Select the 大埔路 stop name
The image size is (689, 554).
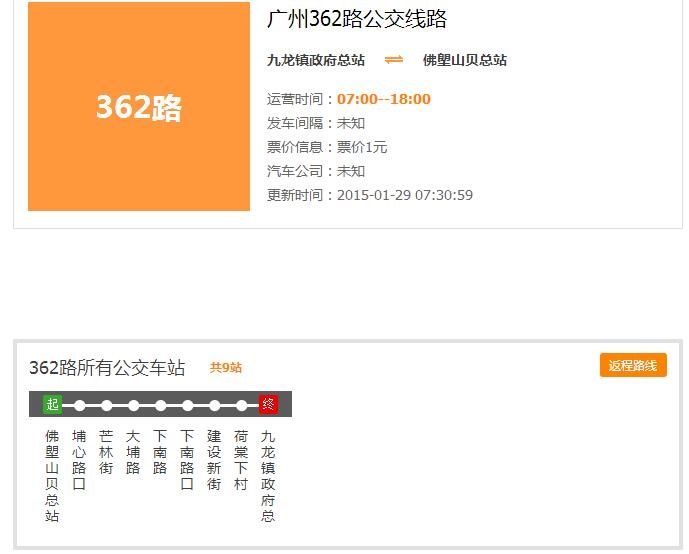[x=133, y=452]
